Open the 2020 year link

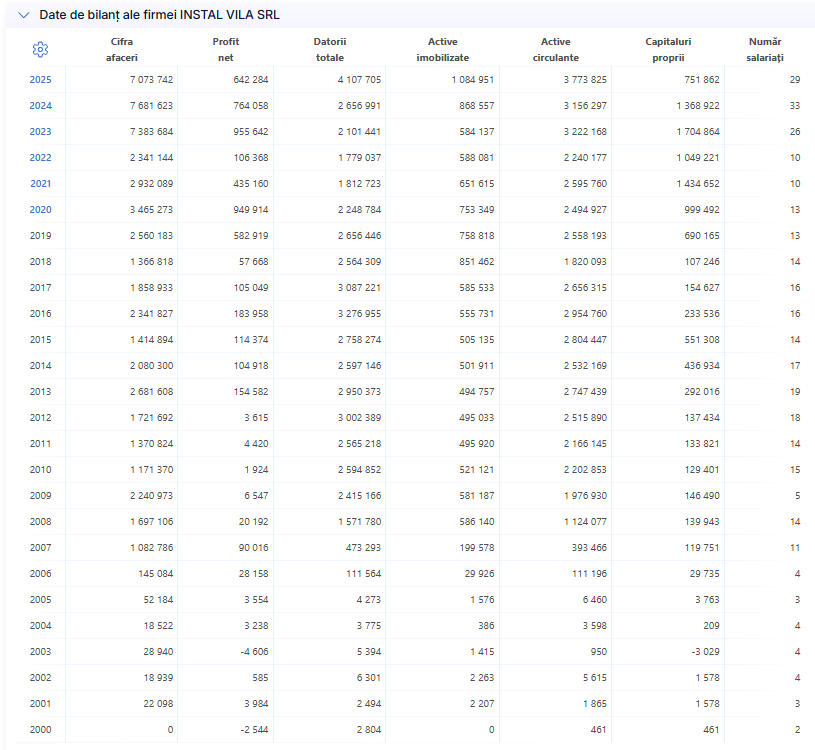(41, 209)
